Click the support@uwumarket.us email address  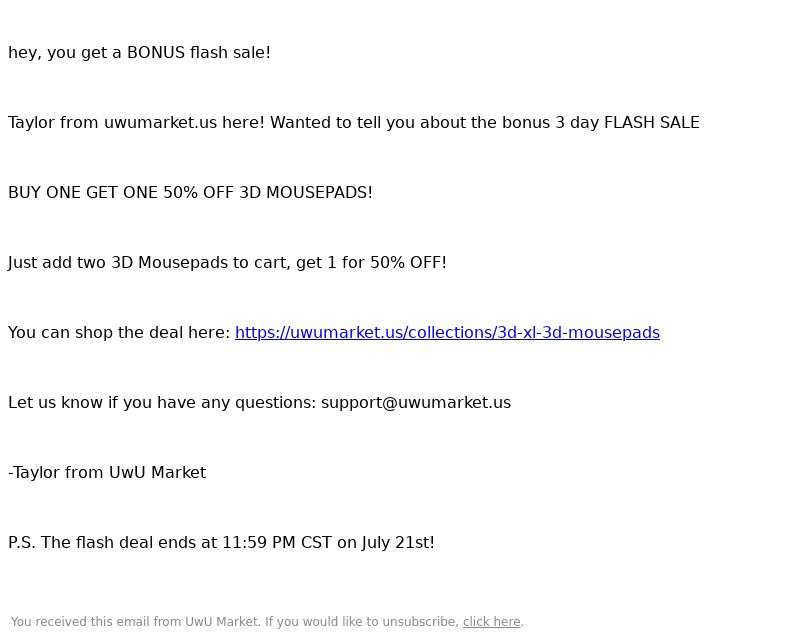pyautogui.click(x=416, y=402)
